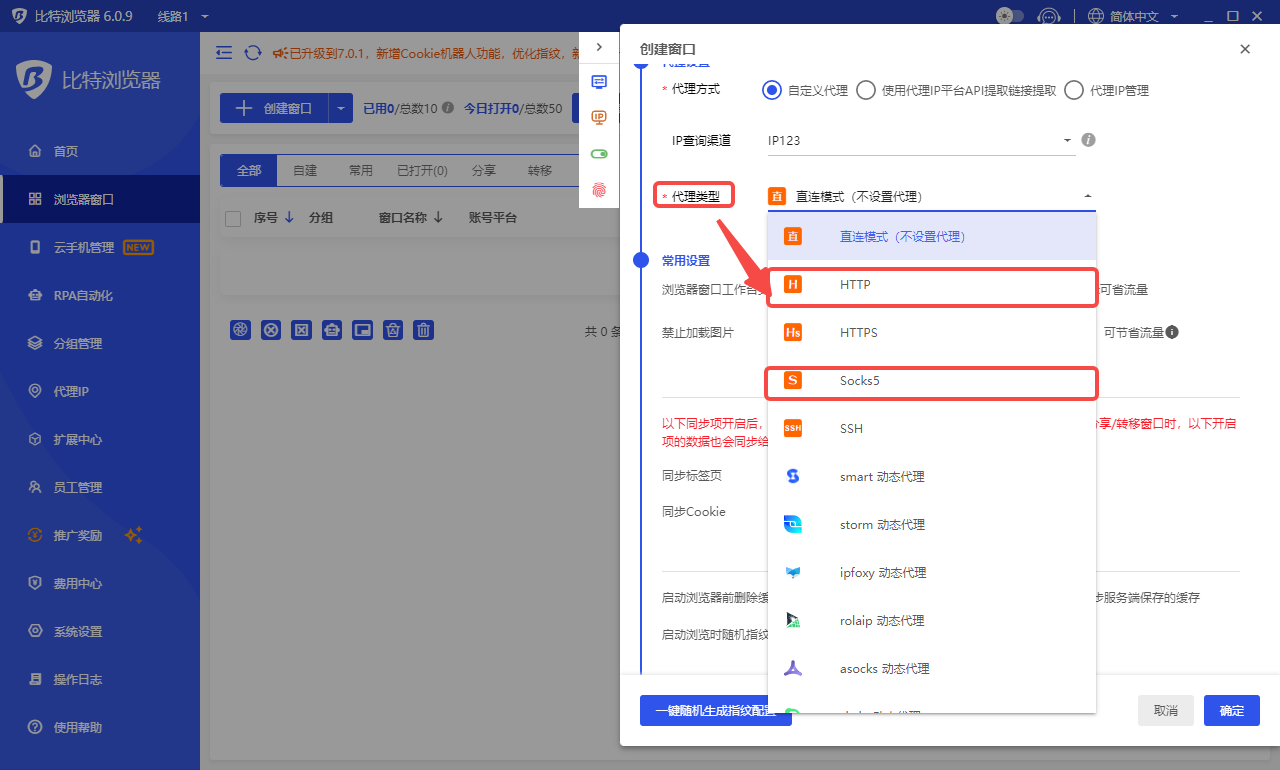The image size is (1280, 770).
Task: Click the red fingerprint icon in the side strip
Action: click(599, 188)
